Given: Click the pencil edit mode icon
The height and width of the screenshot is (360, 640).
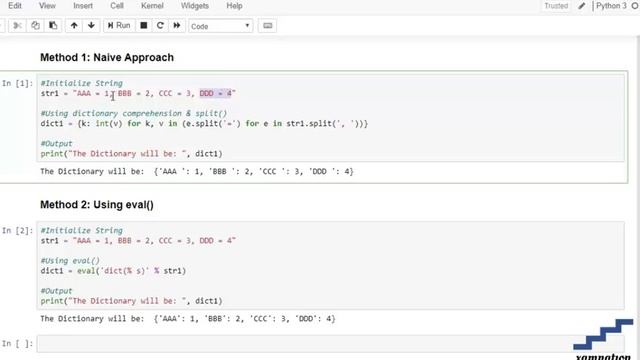Looking at the screenshot, I should (582, 6).
